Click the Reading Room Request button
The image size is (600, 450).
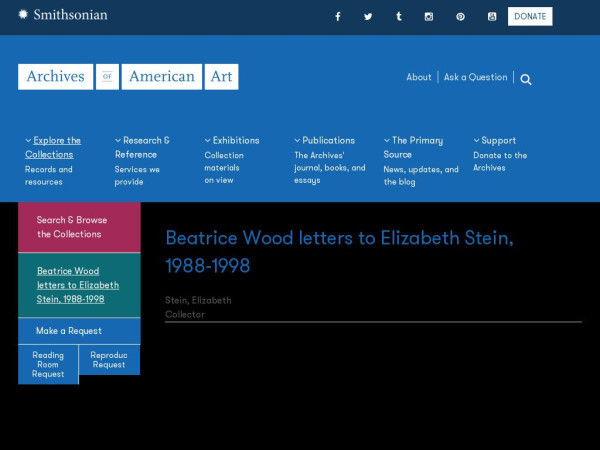pyautogui.click(x=48, y=364)
